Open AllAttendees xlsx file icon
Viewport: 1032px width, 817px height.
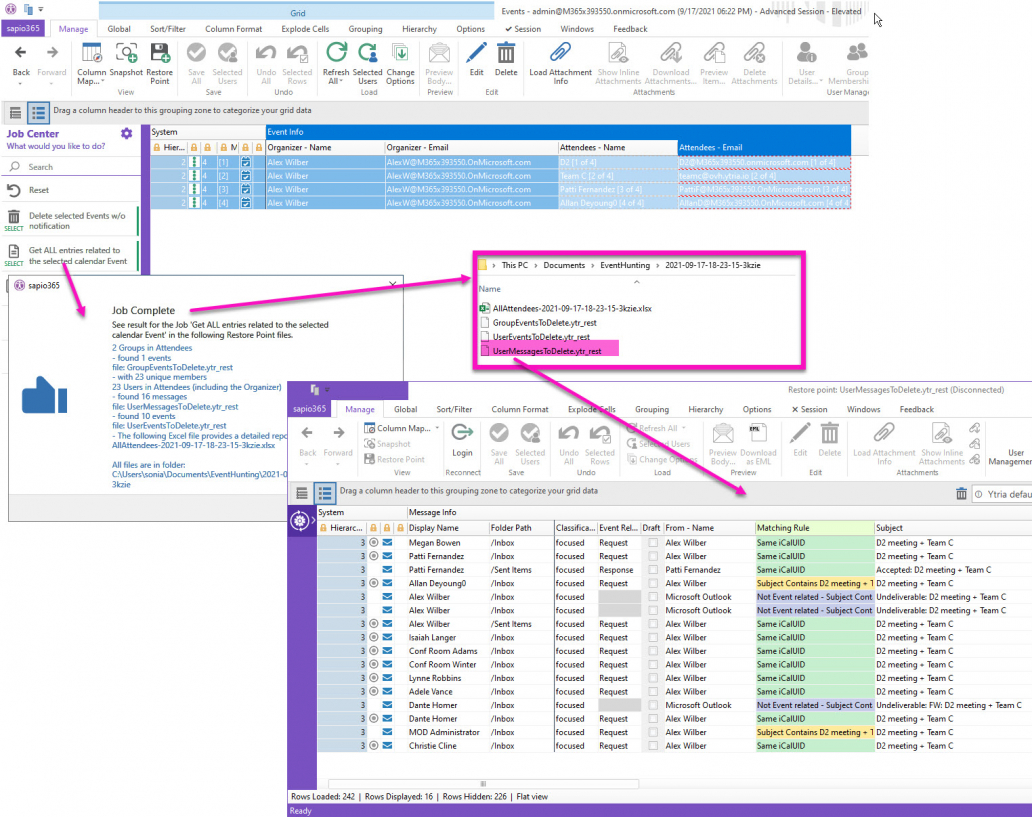point(484,308)
